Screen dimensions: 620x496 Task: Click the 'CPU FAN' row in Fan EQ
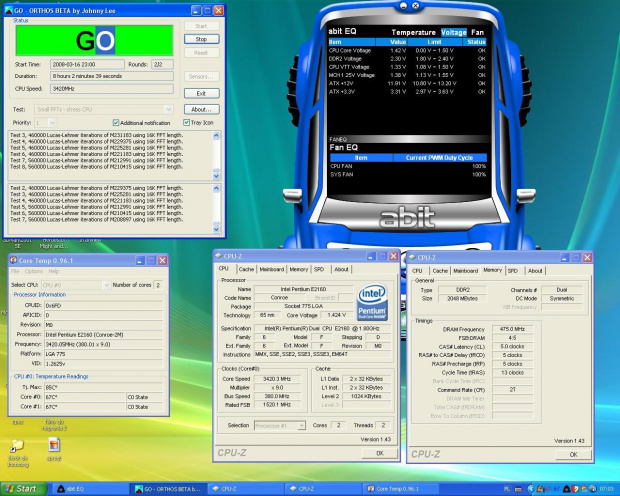[408, 166]
